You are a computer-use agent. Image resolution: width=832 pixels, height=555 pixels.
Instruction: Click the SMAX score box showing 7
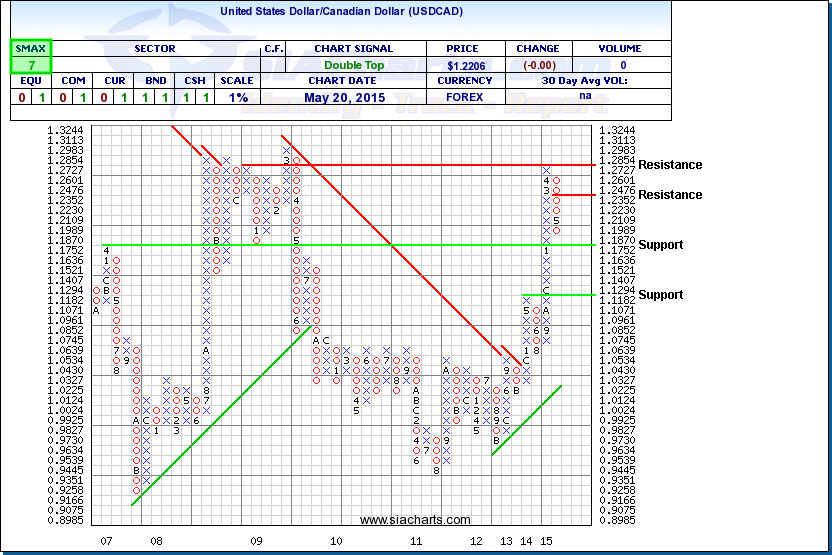(x=30, y=65)
